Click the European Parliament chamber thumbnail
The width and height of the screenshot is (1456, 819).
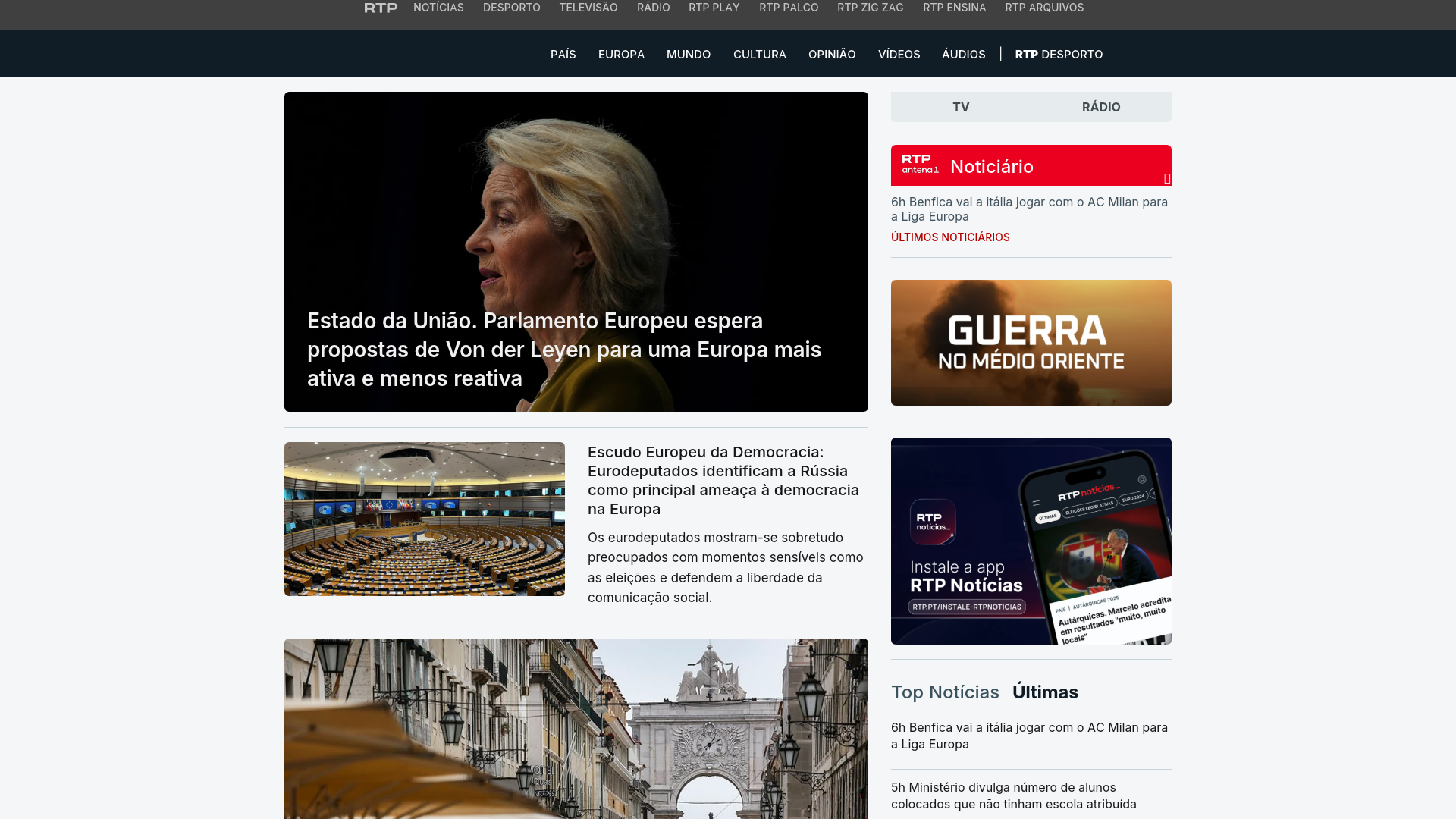coord(425,519)
